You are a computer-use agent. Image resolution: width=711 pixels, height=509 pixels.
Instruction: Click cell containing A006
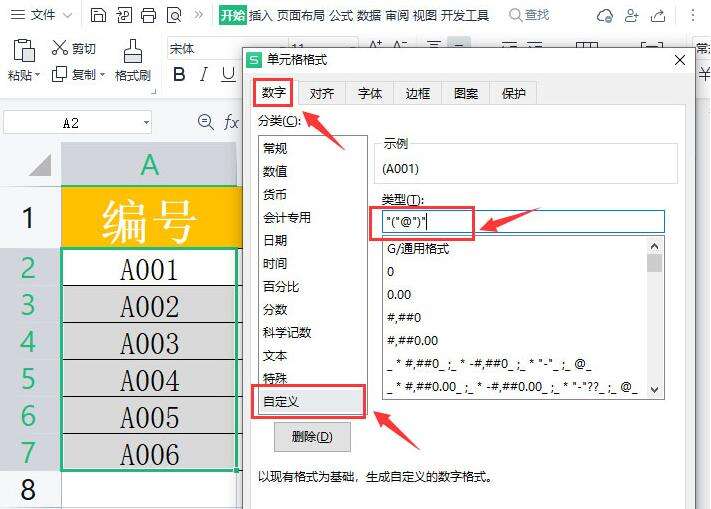149,453
